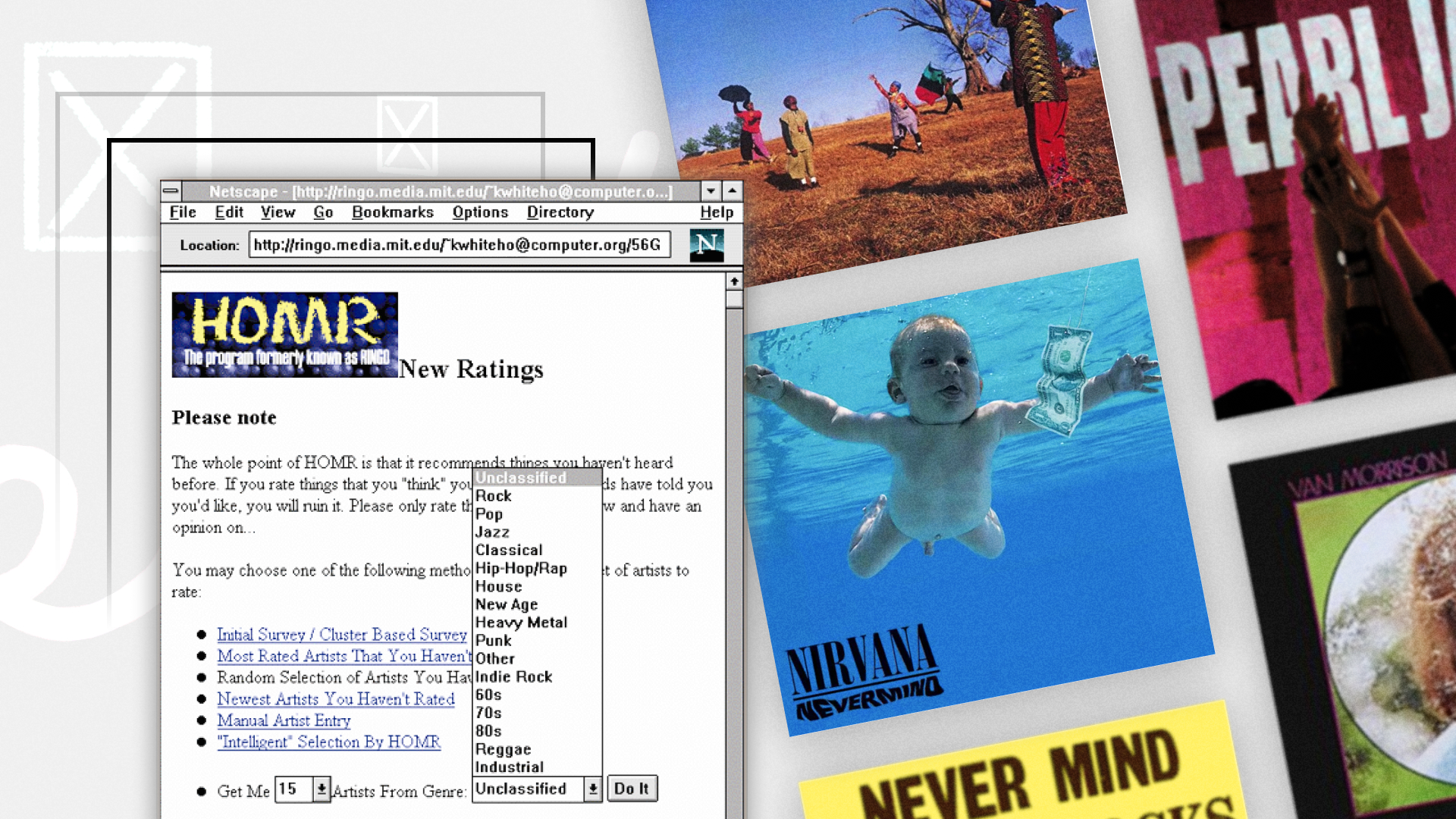This screenshot has width=1456, height=819.
Task: Open Newest Artists You Haven't Rated link
Action: (336, 699)
